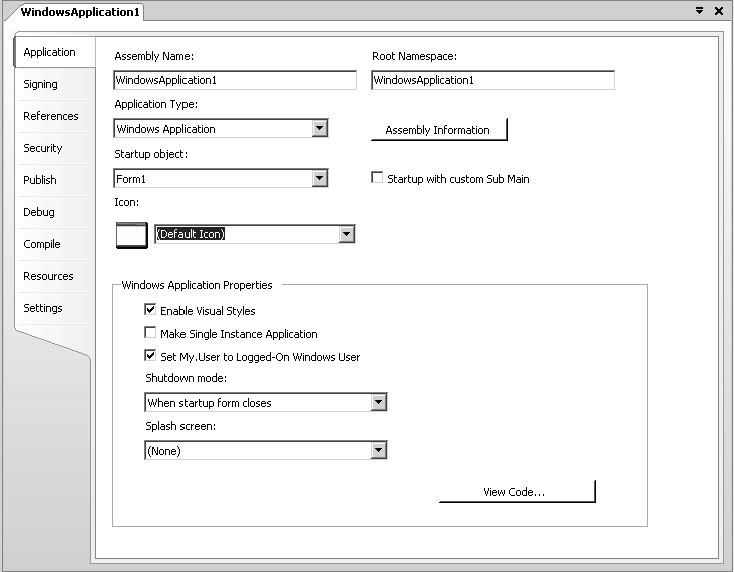The width and height of the screenshot is (734, 572).
Task: Open the Startup object dropdown
Action: (x=319, y=178)
